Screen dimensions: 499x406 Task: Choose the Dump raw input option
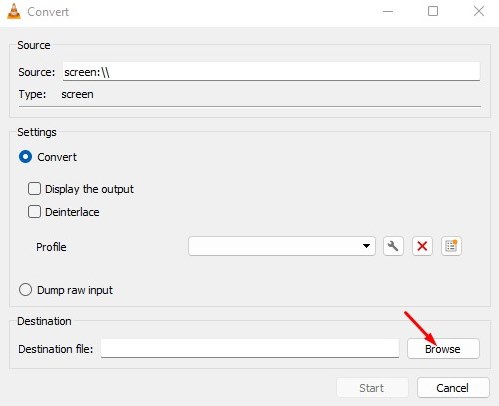point(25,290)
